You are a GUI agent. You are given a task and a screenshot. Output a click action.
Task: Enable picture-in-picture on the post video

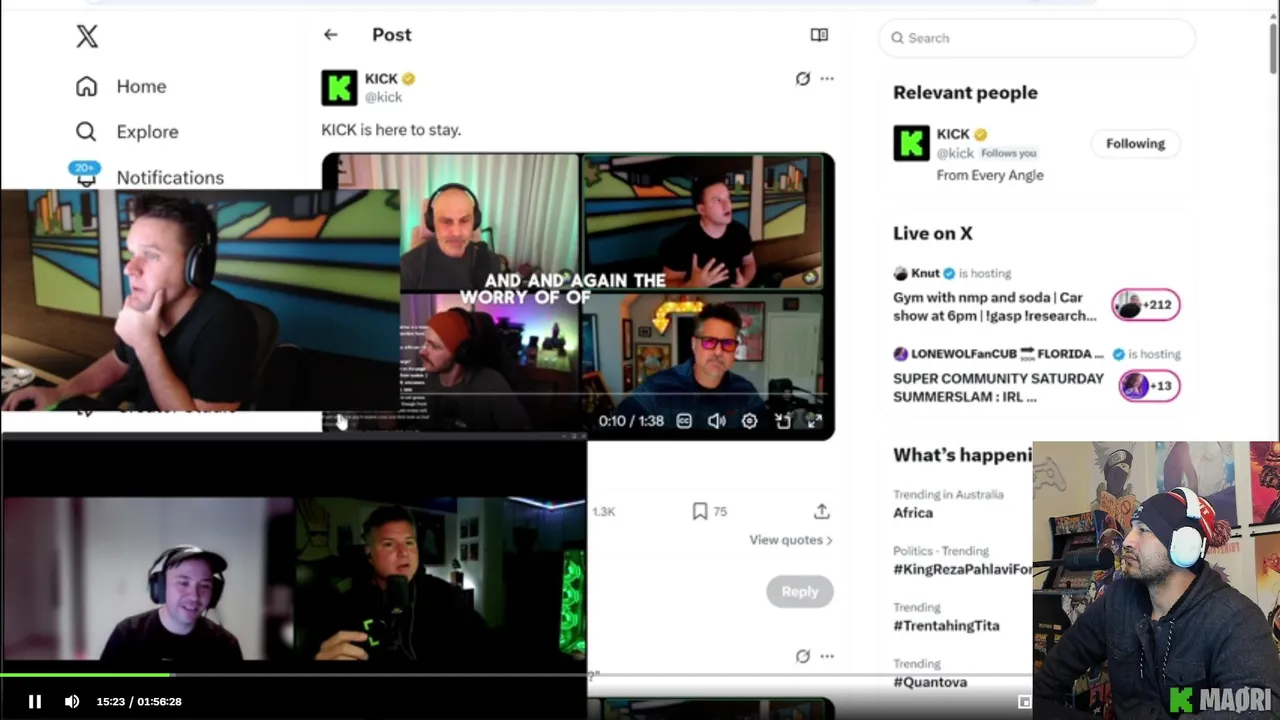[782, 421]
